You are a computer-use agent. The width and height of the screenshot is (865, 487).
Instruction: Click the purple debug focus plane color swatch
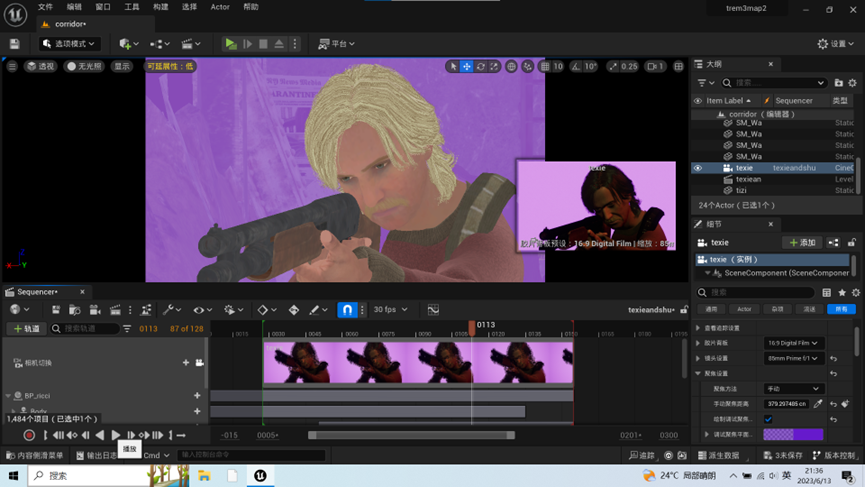point(793,434)
